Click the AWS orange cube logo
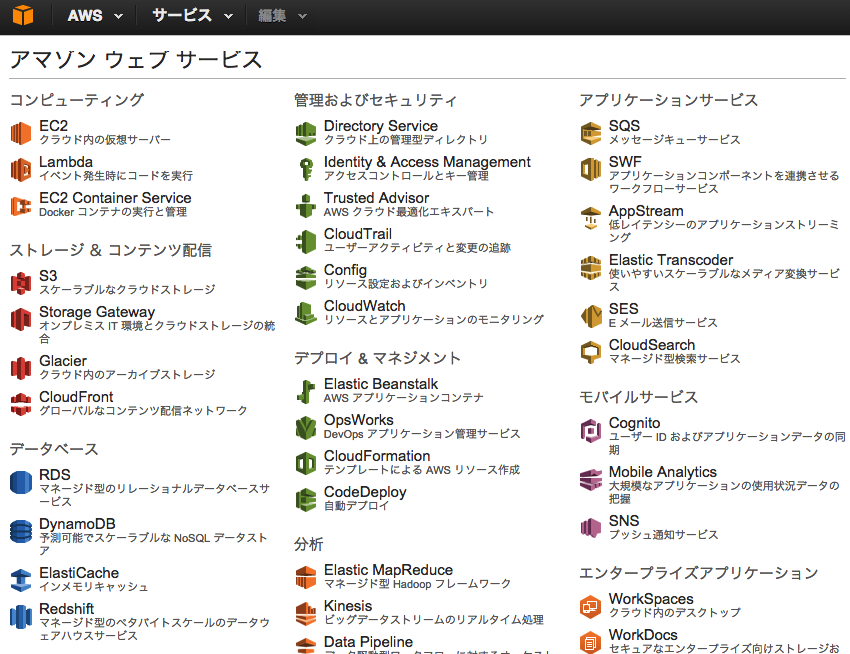 [22, 16]
